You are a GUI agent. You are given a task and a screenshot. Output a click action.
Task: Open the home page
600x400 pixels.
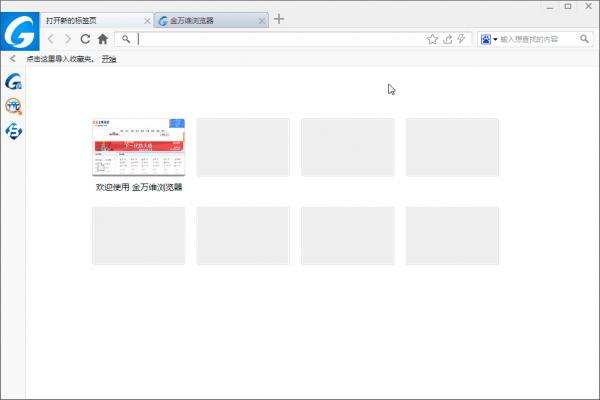click(x=103, y=39)
